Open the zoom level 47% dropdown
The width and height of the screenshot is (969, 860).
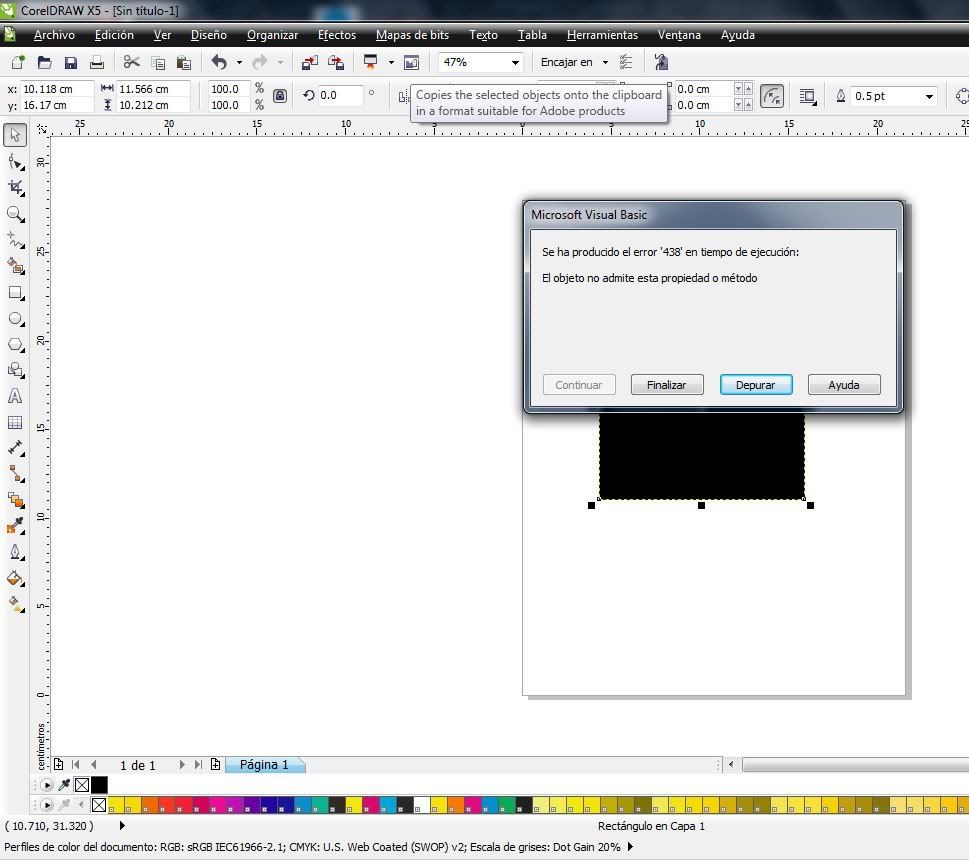tap(515, 62)
